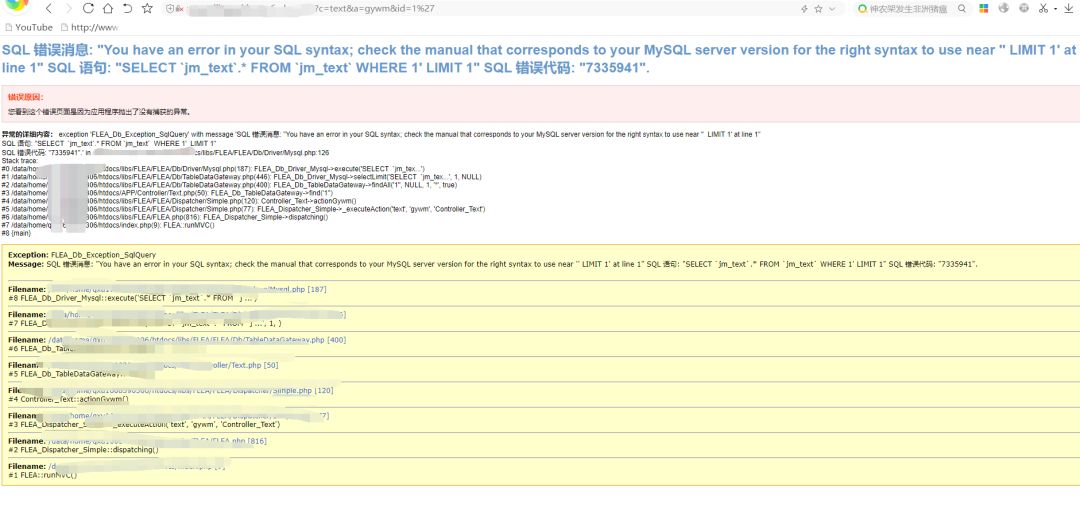The image size is (1080, 508).
Task: Click '#1 FLEA::runMVC()' entry
Action: point(43,476)
